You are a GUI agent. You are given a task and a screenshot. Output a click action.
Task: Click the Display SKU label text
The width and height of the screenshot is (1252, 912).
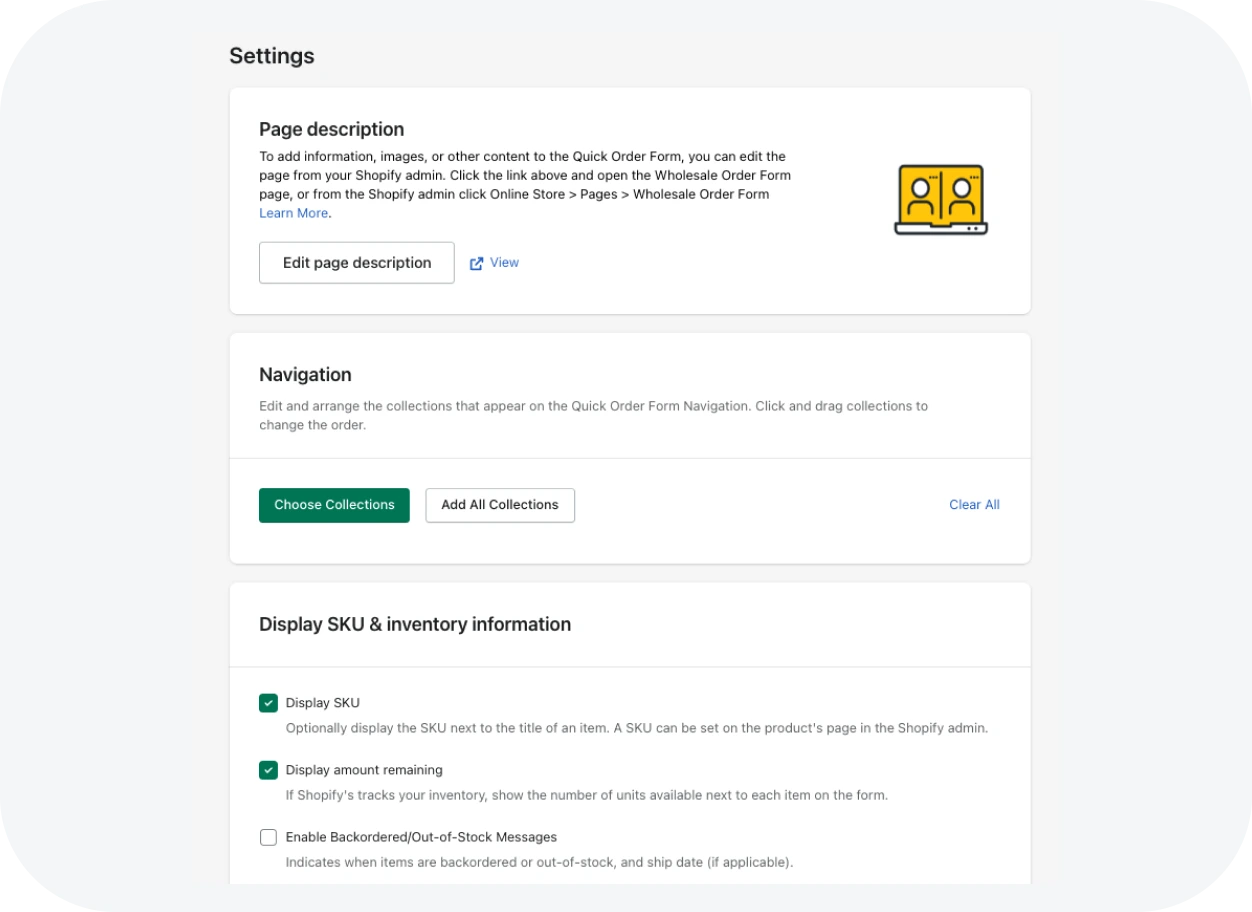323,703
